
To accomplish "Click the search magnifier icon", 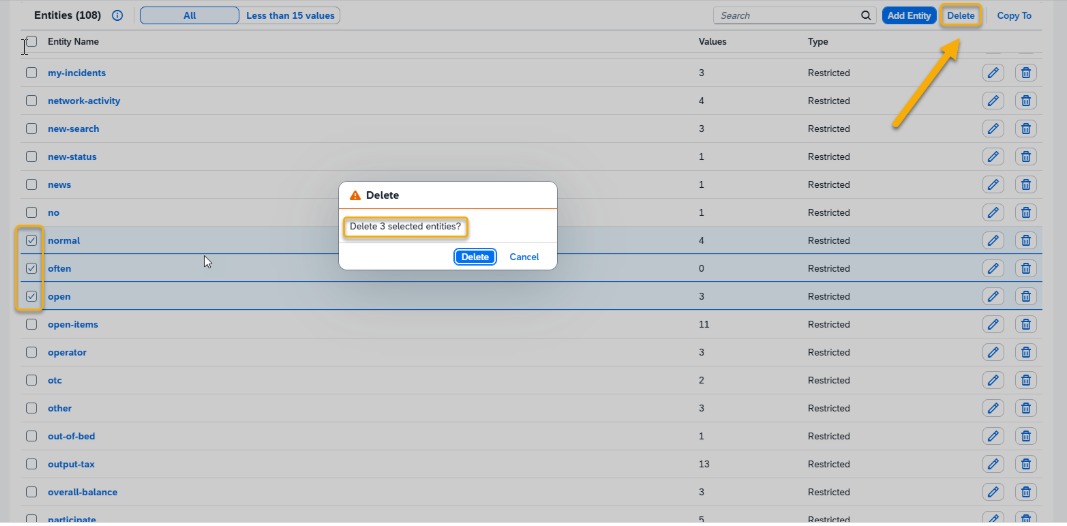I will point(866,16).
